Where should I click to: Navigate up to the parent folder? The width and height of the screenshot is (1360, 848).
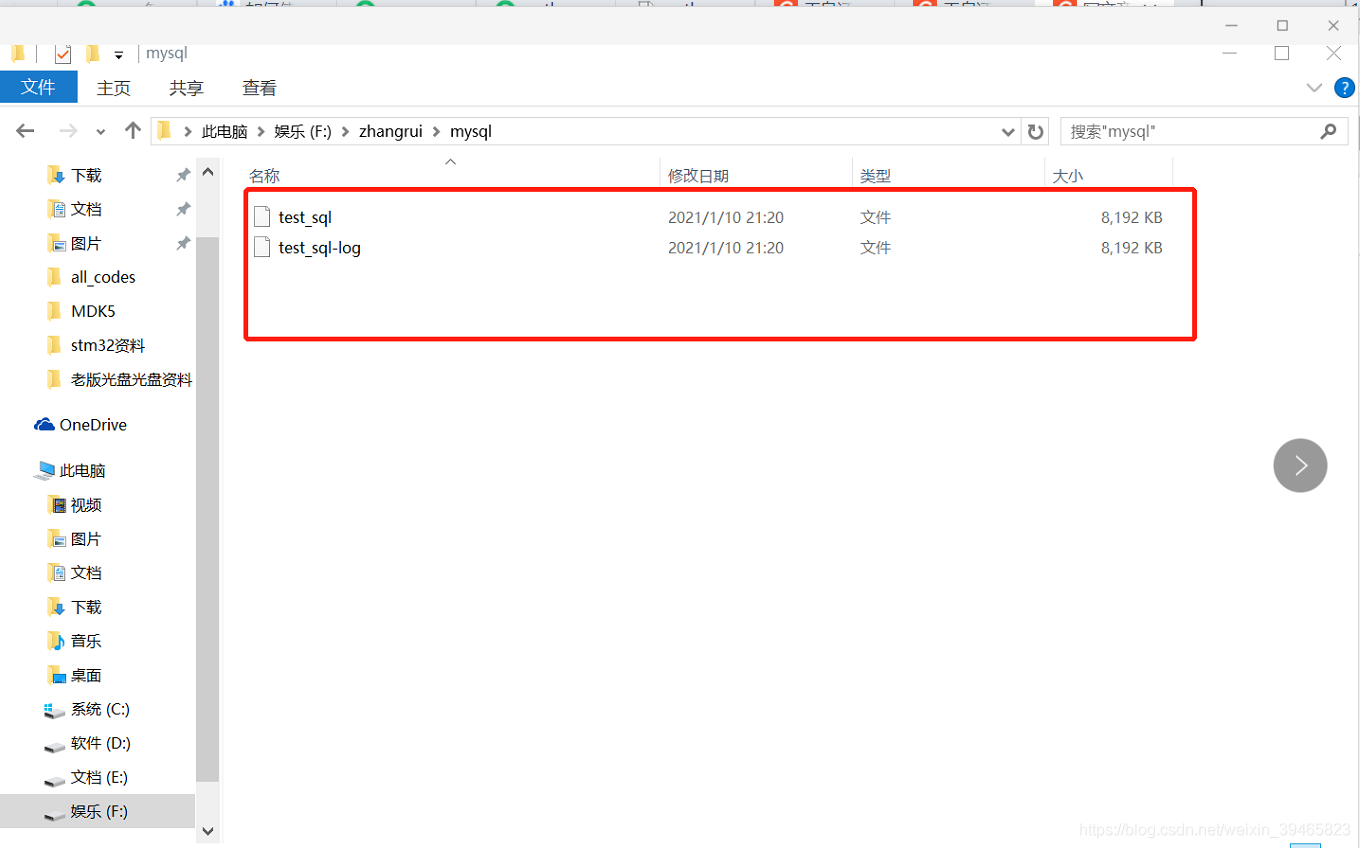coord(133,131)
